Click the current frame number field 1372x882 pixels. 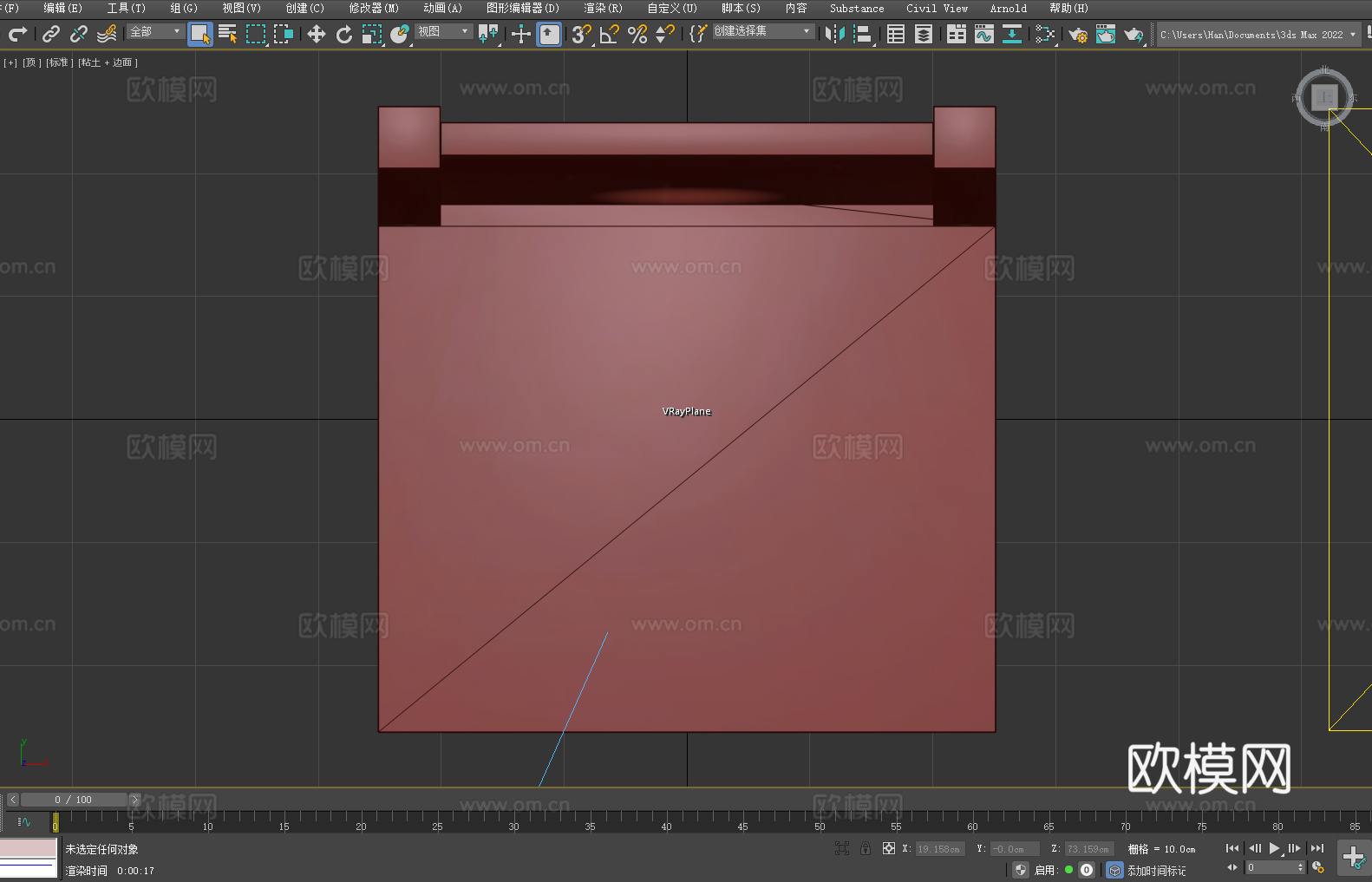[1271, 867]
